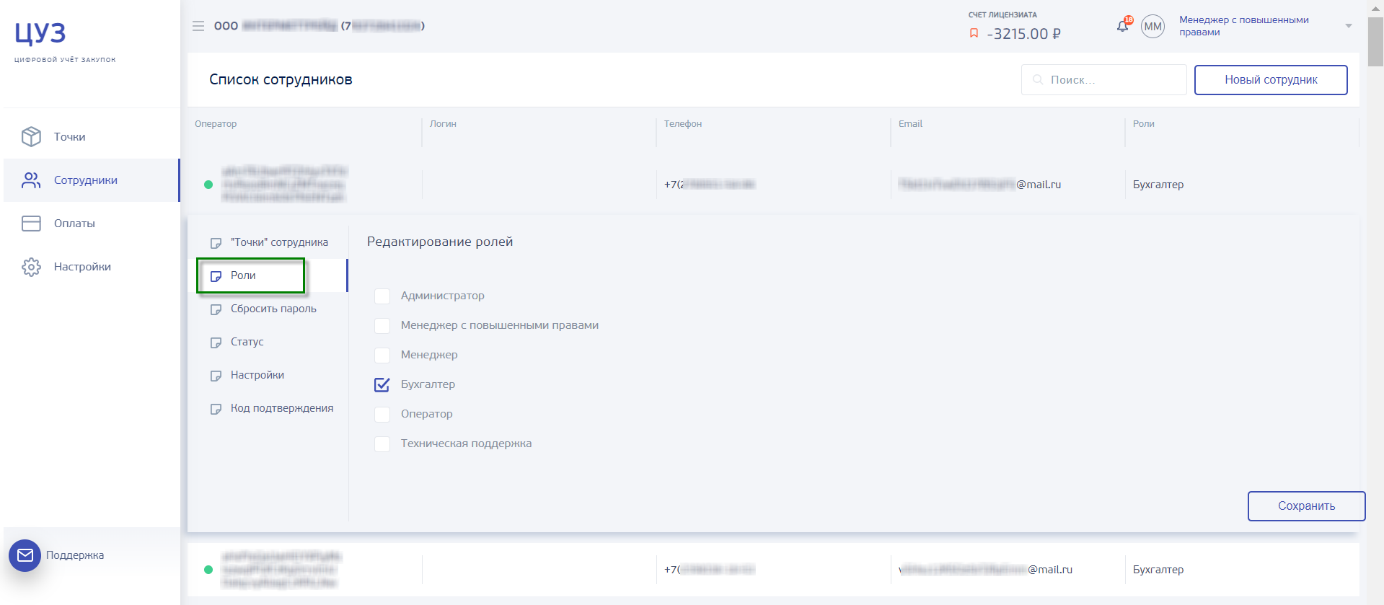Image resolution: width=1384 pixels, height=605 pixels.
Task: Click into the Поиск search field
Action: (1103, 80)
